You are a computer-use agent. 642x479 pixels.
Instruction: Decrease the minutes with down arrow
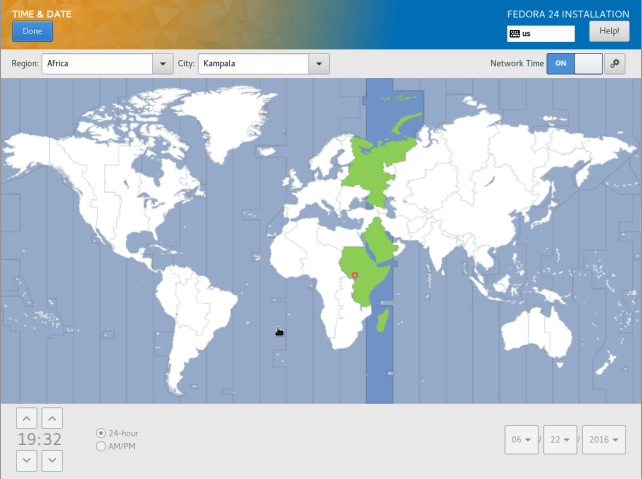click(52, 460)
